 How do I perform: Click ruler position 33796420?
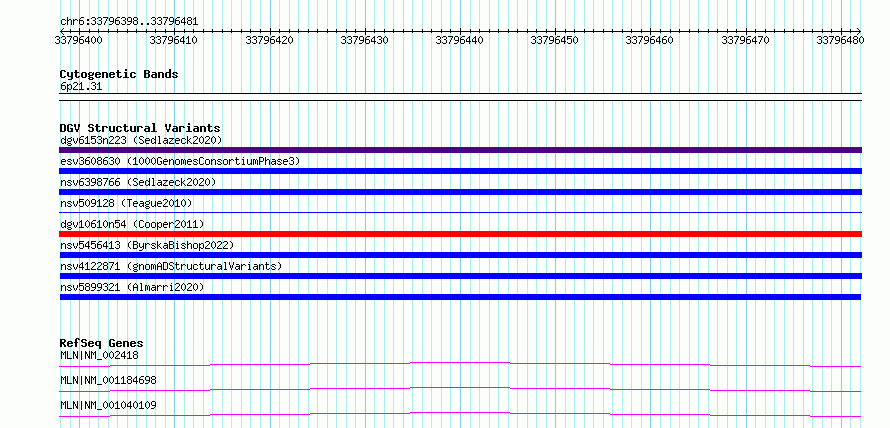point(269,40)
